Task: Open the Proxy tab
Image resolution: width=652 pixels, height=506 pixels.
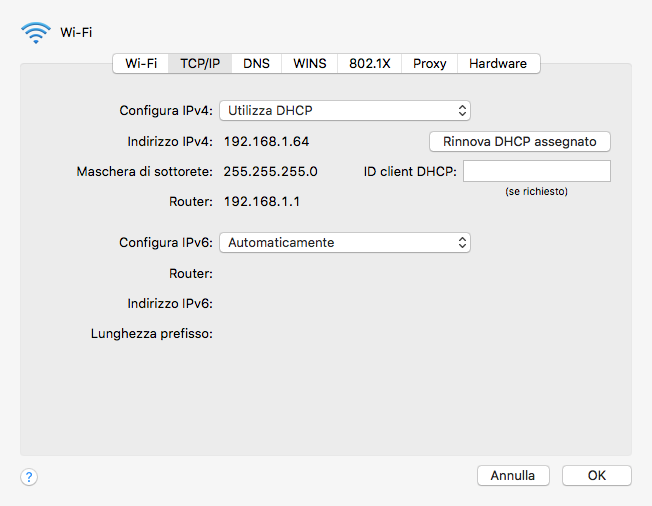Action: coord(429,63)
